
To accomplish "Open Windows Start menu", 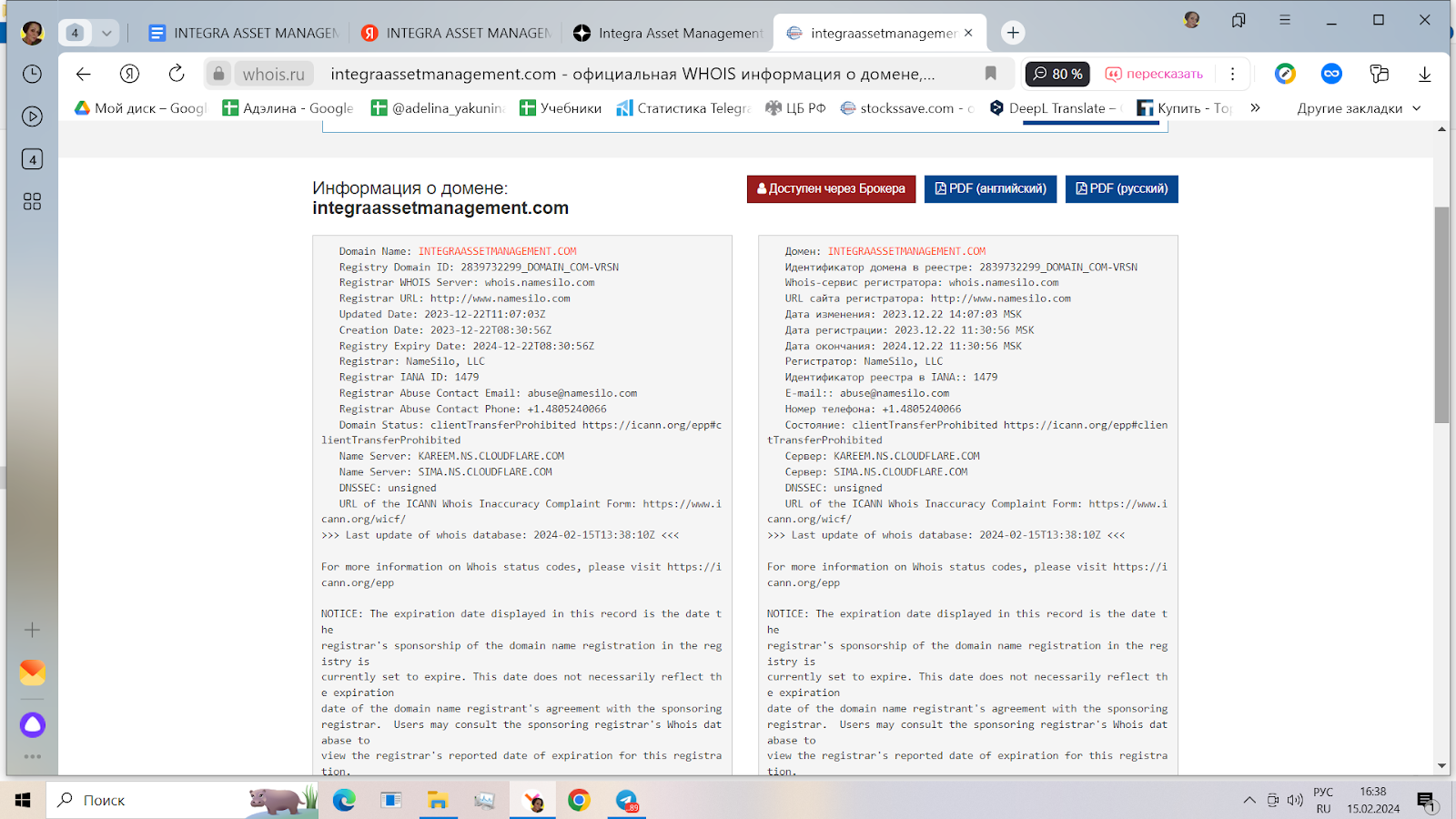I will pos(23,800).
